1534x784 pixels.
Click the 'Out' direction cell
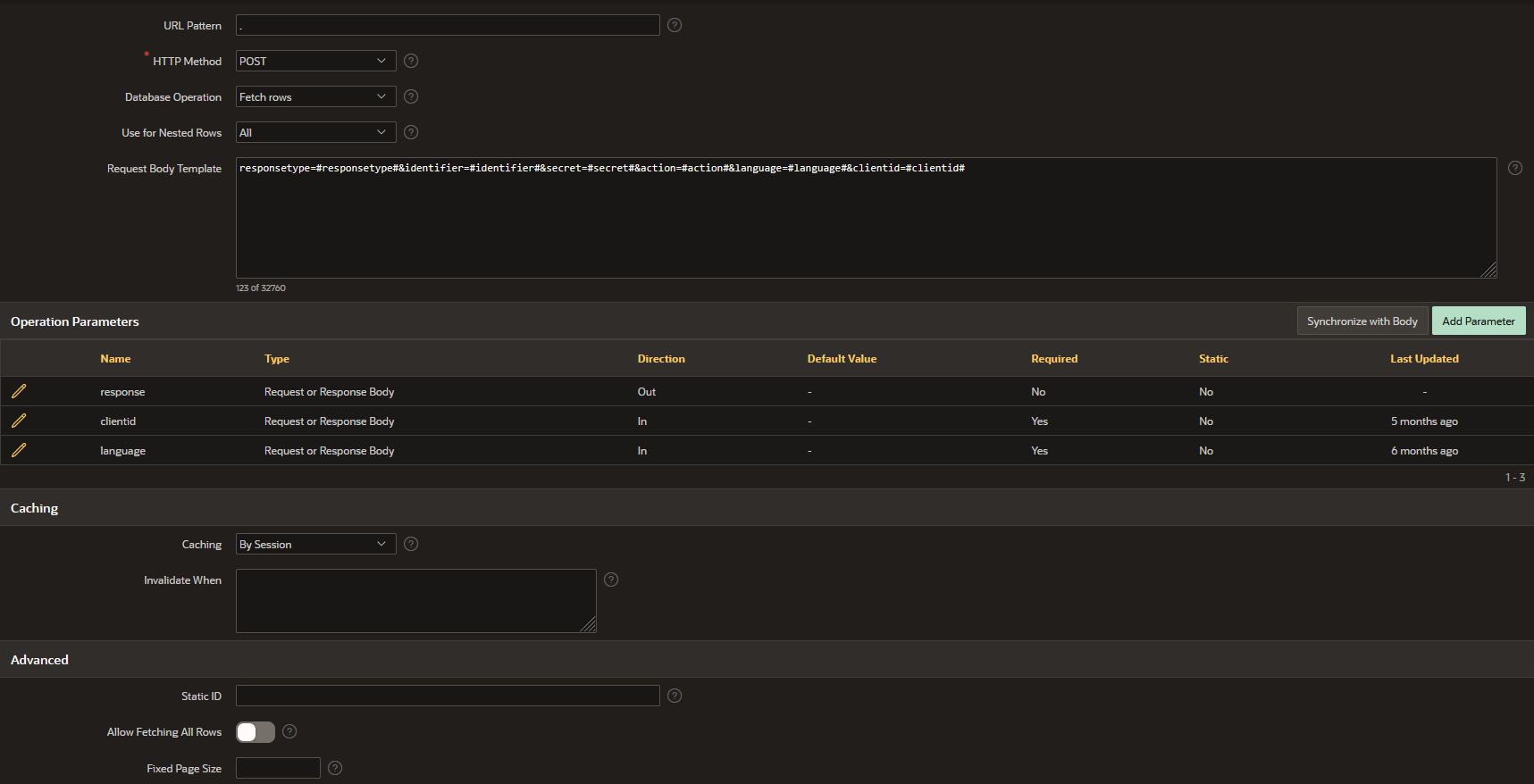(647, 392)
